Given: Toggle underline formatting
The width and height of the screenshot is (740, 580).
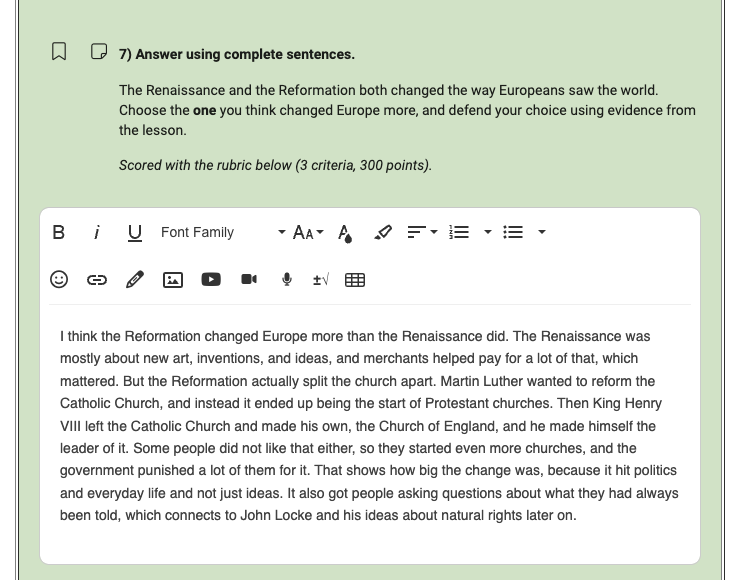Looking at the screenshot, I should [x=135, y=233].
